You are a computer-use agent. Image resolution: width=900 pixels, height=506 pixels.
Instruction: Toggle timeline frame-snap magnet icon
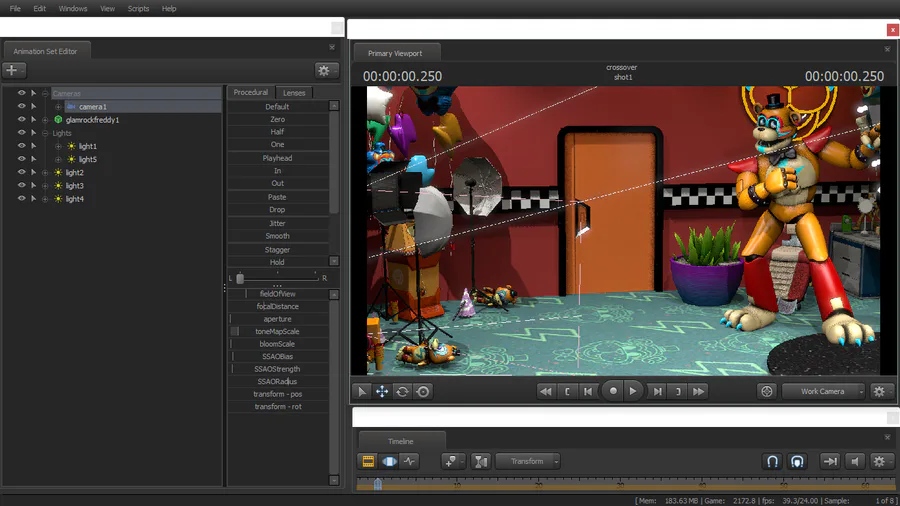coord(797,461)
